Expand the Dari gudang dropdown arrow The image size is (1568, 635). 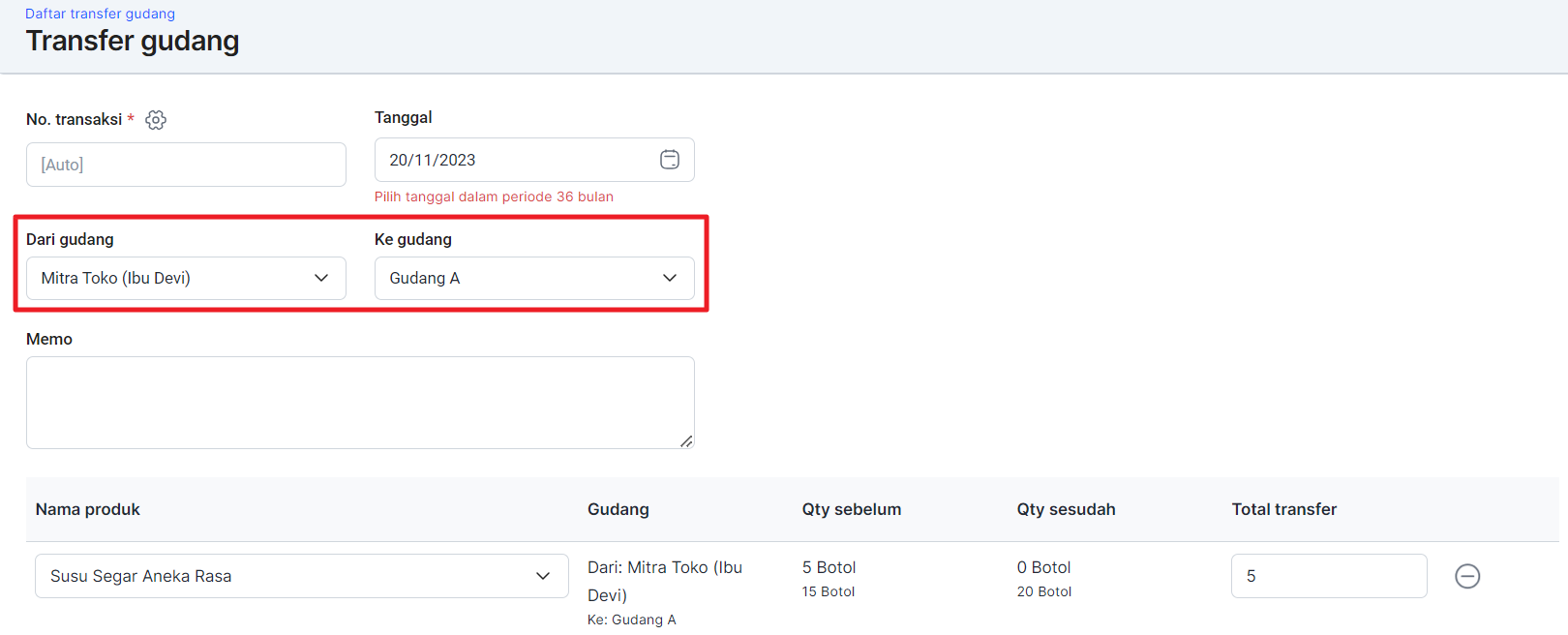click(321, 278)
